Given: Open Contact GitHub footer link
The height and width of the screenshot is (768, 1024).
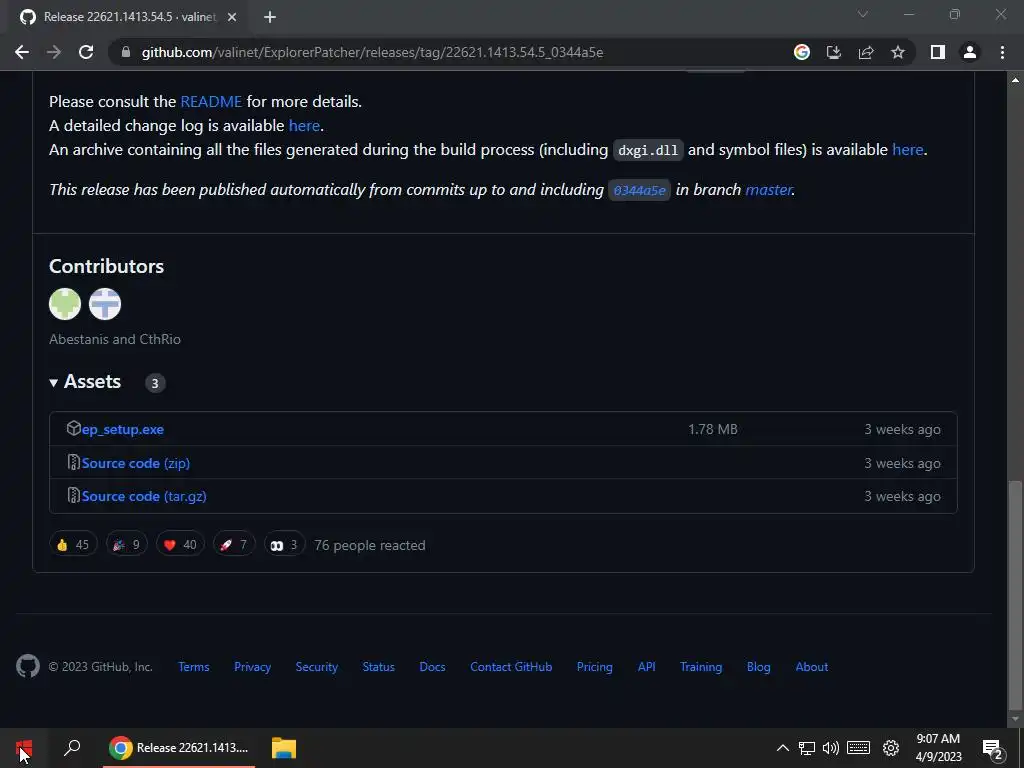Looking at the screenshot, I should (511, 667).
